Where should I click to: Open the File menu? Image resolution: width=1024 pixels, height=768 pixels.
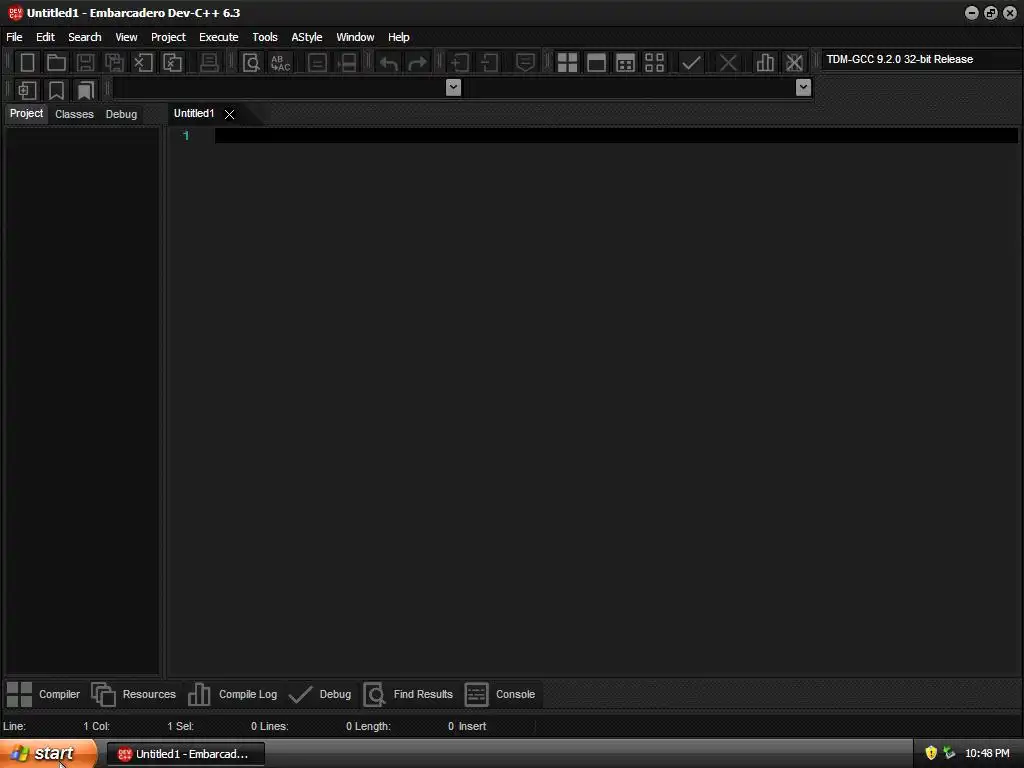tap(14, 37)
